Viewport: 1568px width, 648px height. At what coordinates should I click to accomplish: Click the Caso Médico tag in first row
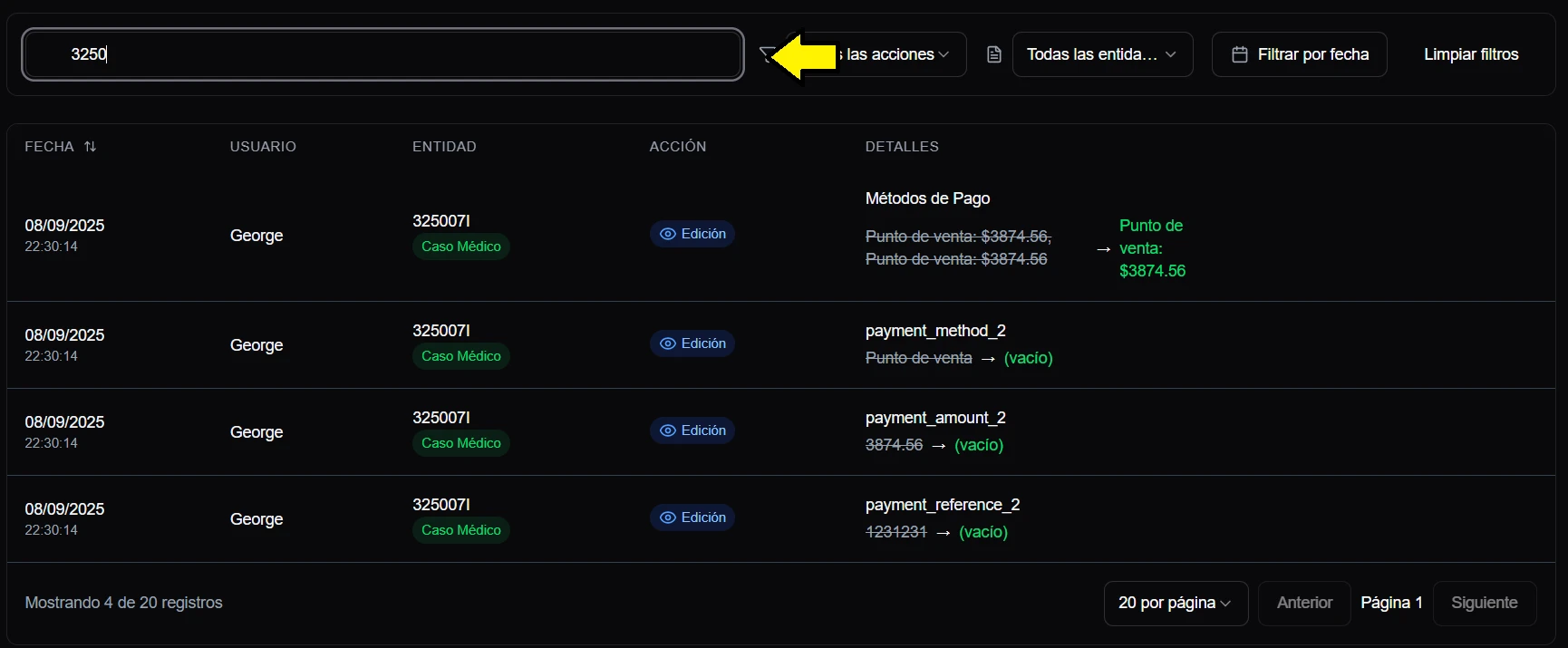[x=460, y=247]
